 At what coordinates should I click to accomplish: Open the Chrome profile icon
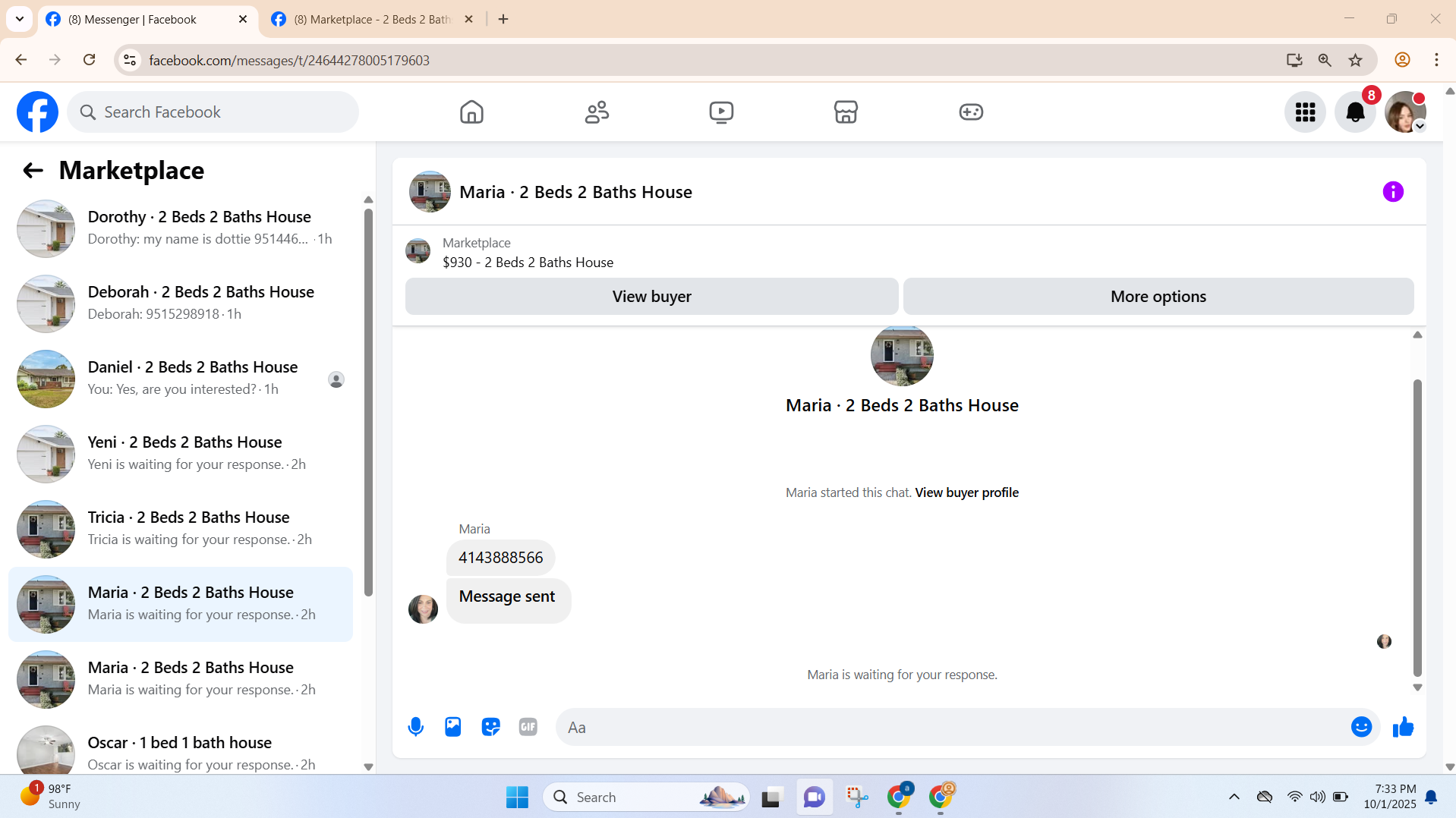pyautogui.click(x=1402, y=60)
